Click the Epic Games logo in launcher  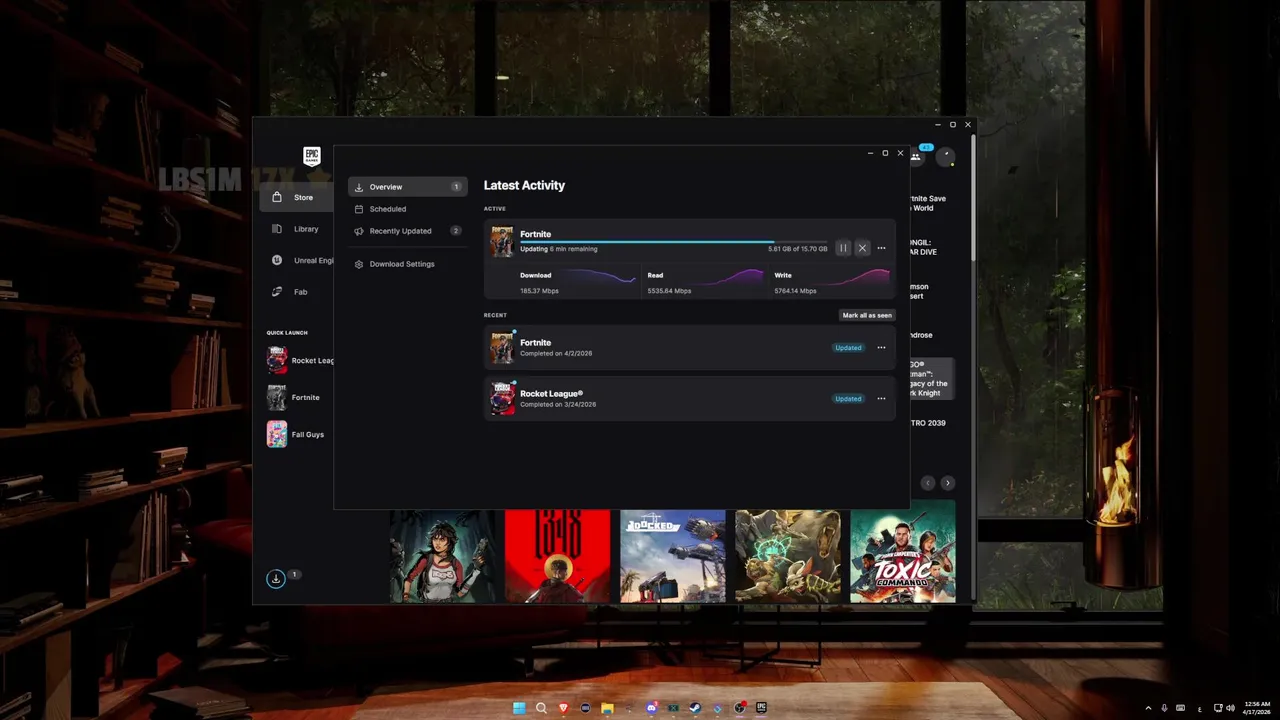tap(312, 156)
